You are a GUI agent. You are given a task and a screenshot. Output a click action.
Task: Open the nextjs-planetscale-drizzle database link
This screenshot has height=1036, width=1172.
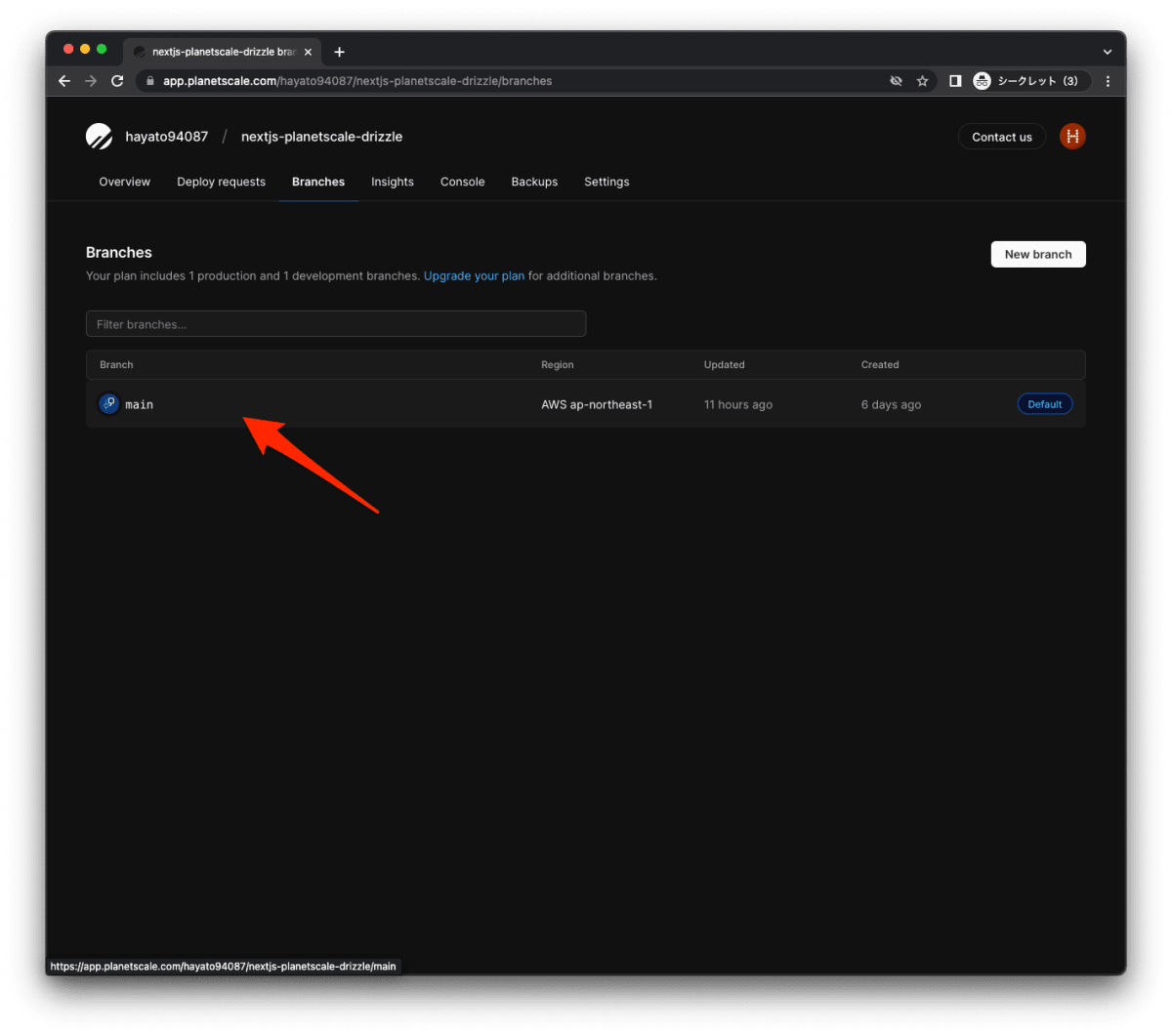coord(321,137)
